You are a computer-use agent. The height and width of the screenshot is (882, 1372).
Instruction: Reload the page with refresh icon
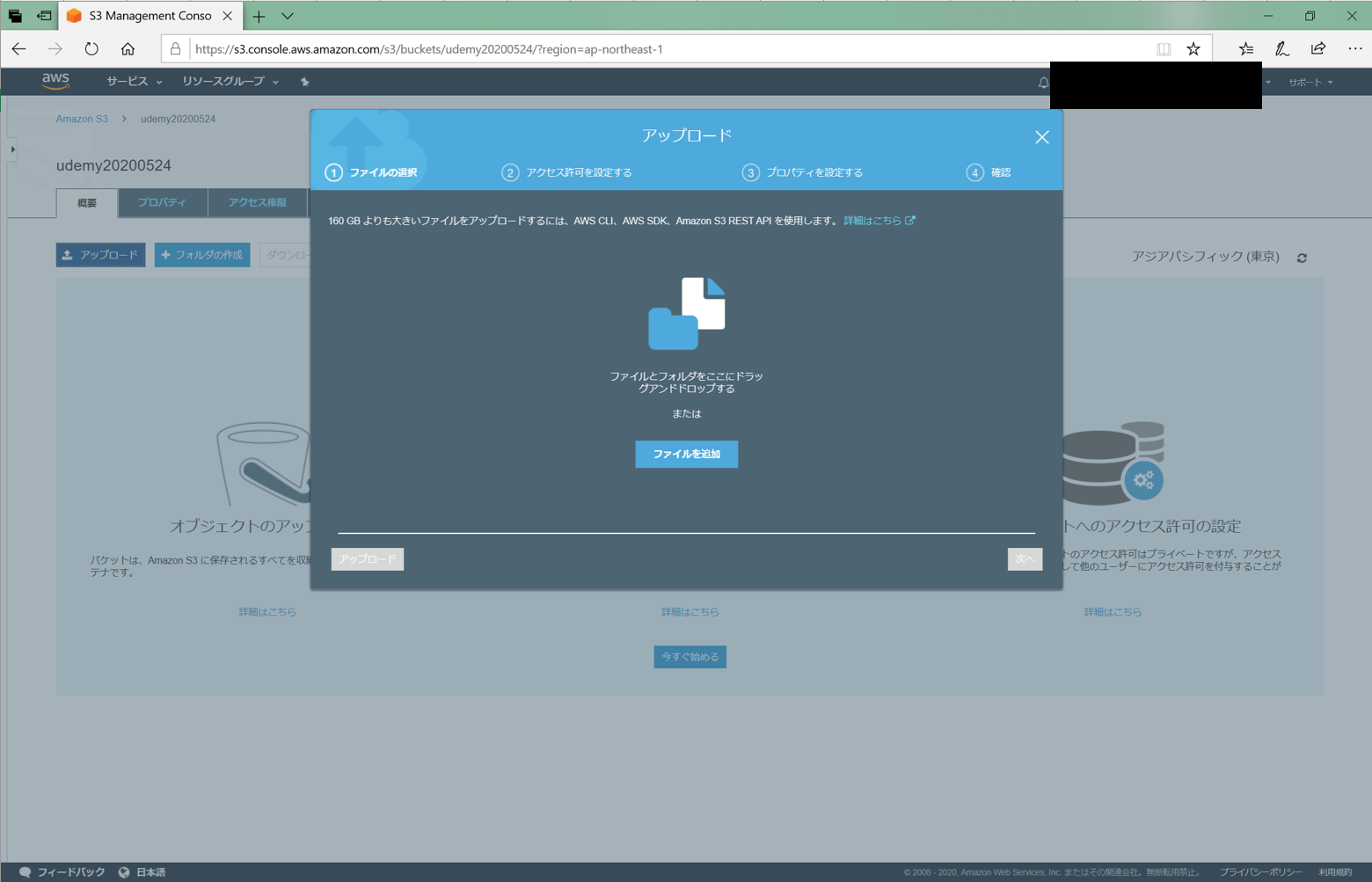(91, 48)
